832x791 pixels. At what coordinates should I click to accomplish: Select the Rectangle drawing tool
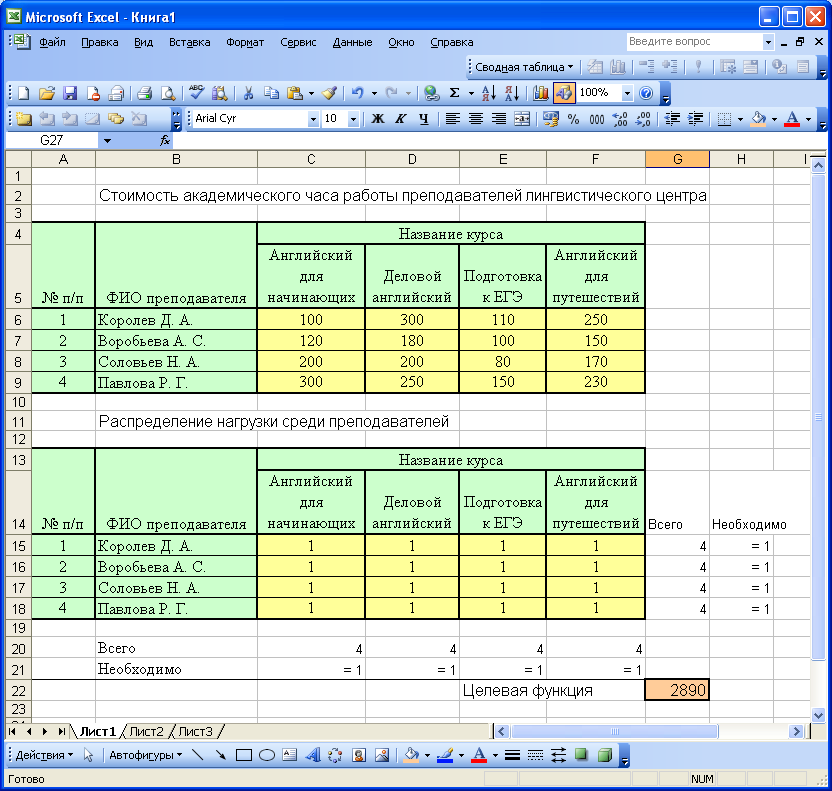point(244,755)
